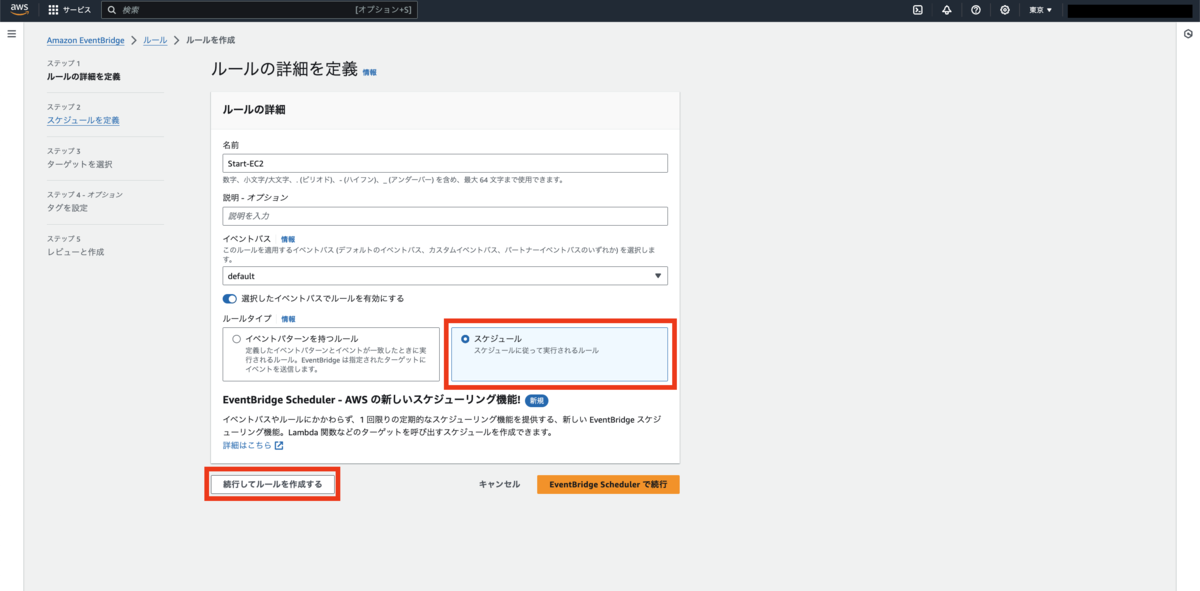Open the help question mark icon

[975, 10]
